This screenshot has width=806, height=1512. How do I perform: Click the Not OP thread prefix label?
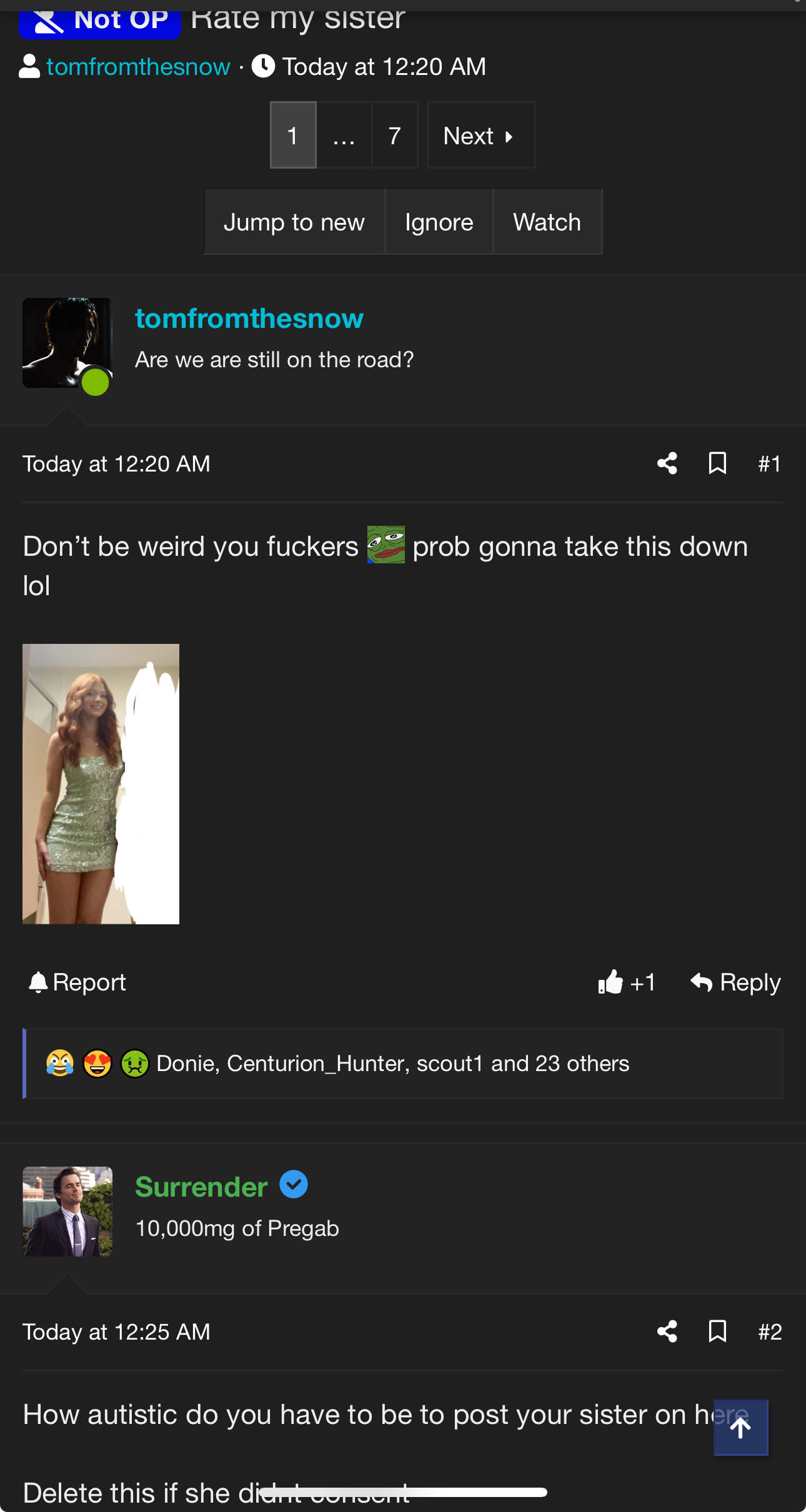click(100, 20)
